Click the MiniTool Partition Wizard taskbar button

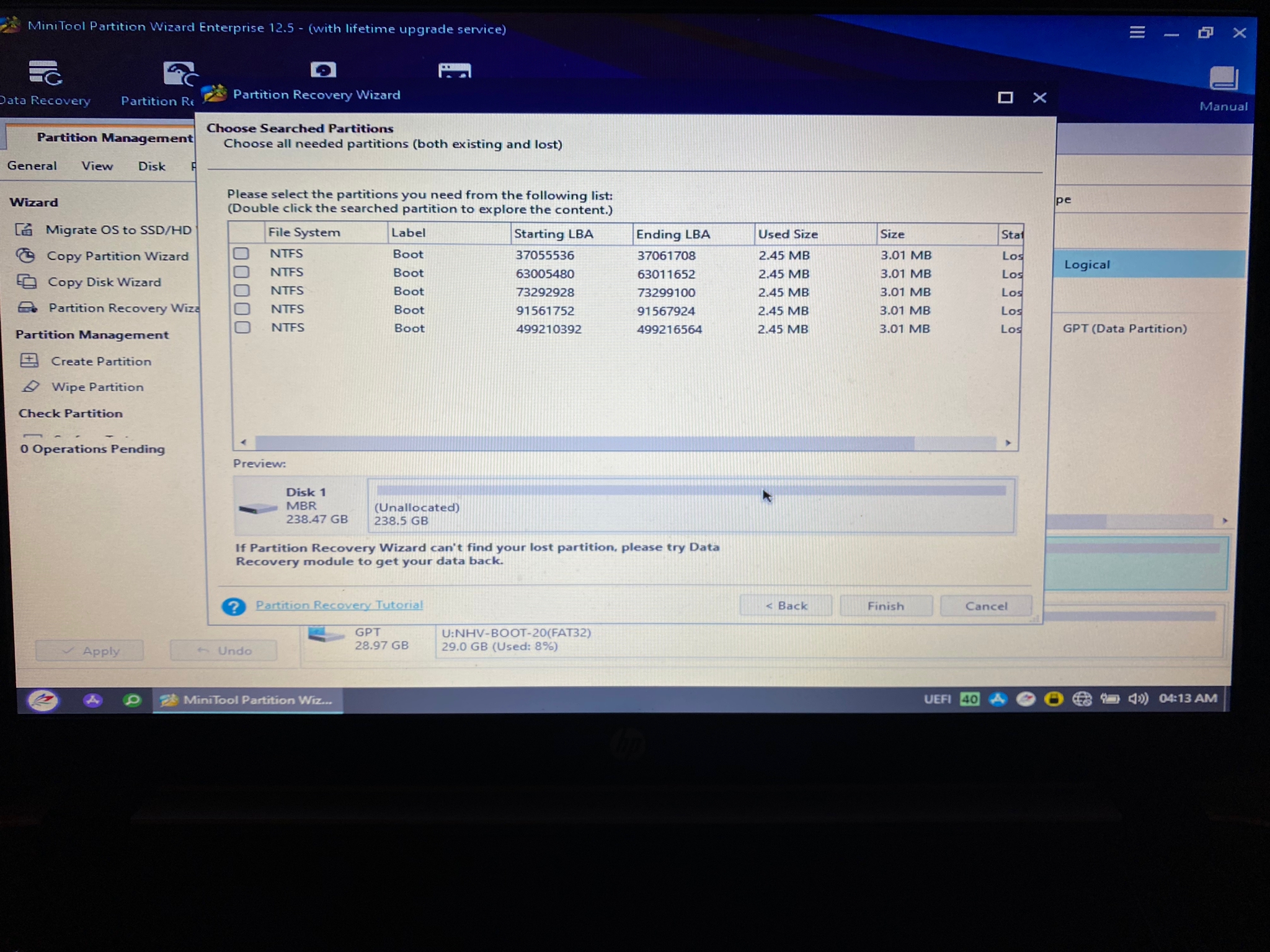[x=247, y=700]
